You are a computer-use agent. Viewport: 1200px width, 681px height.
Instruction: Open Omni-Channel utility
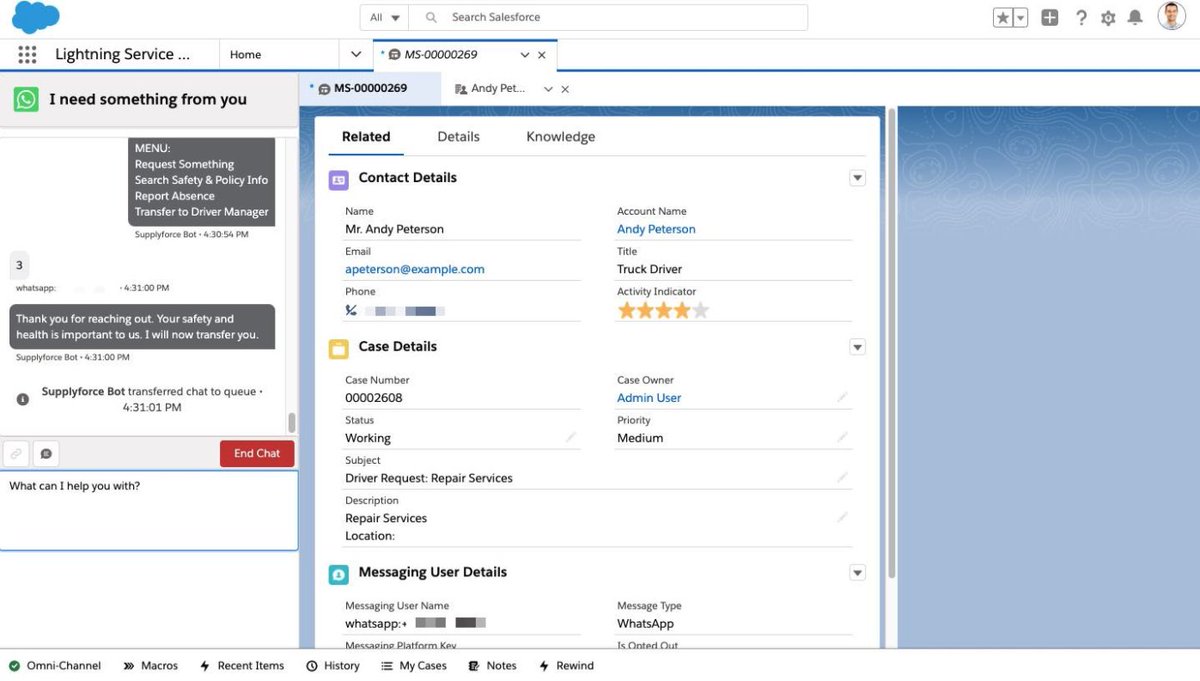(55, 666)
